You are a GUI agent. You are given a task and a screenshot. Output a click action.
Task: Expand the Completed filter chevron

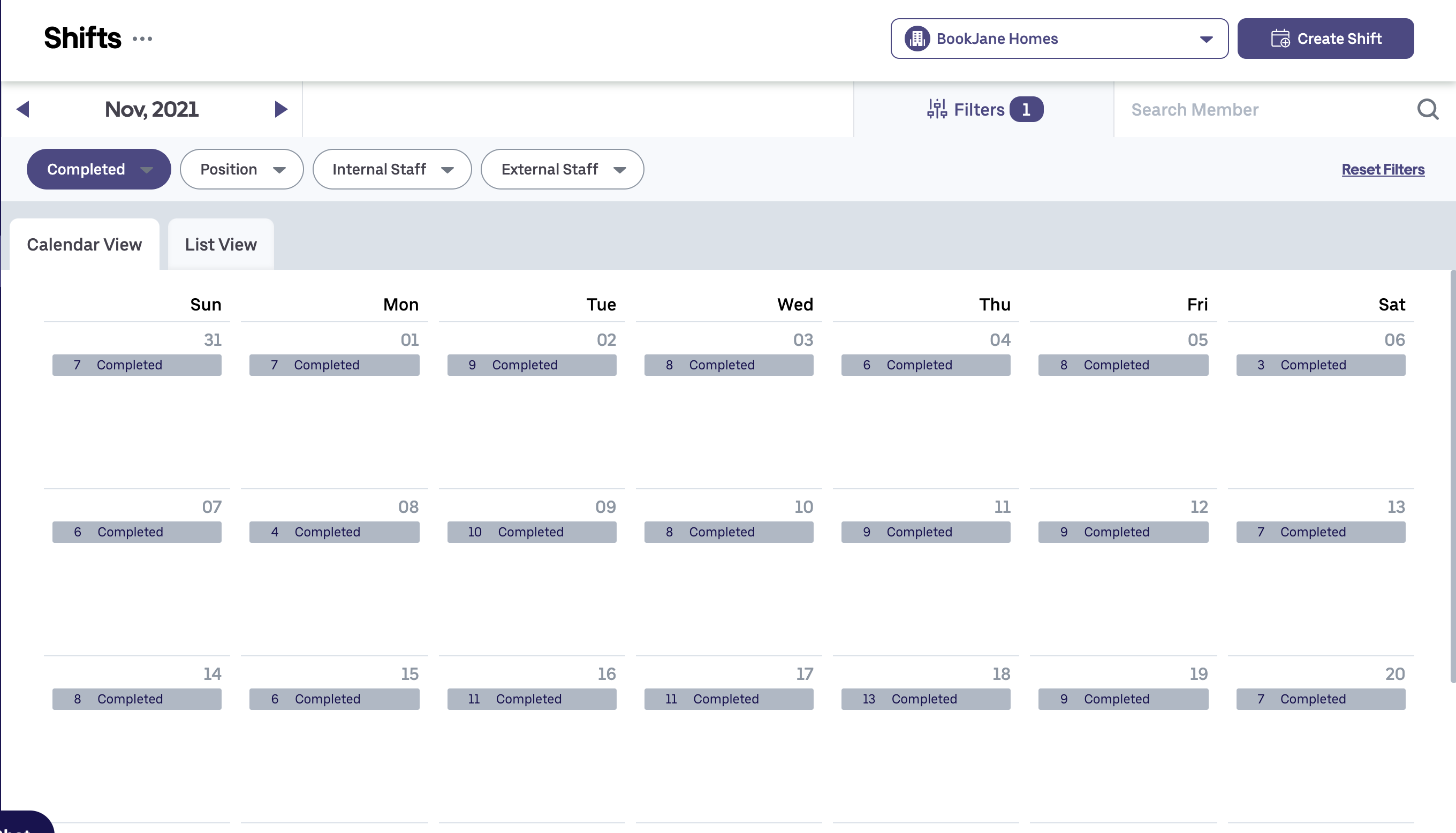148,169
